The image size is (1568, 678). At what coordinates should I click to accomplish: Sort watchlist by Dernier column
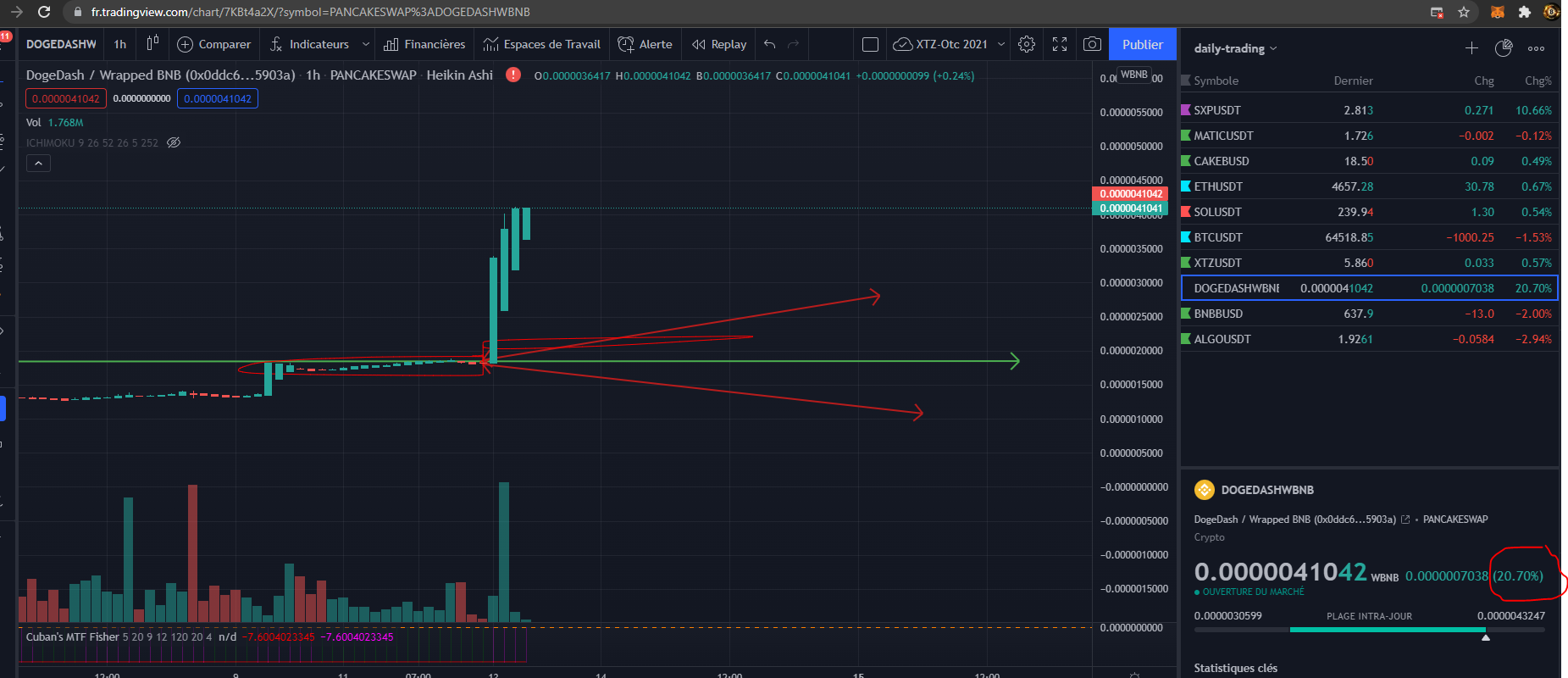pyautogui.click(x=1353, y=81)
